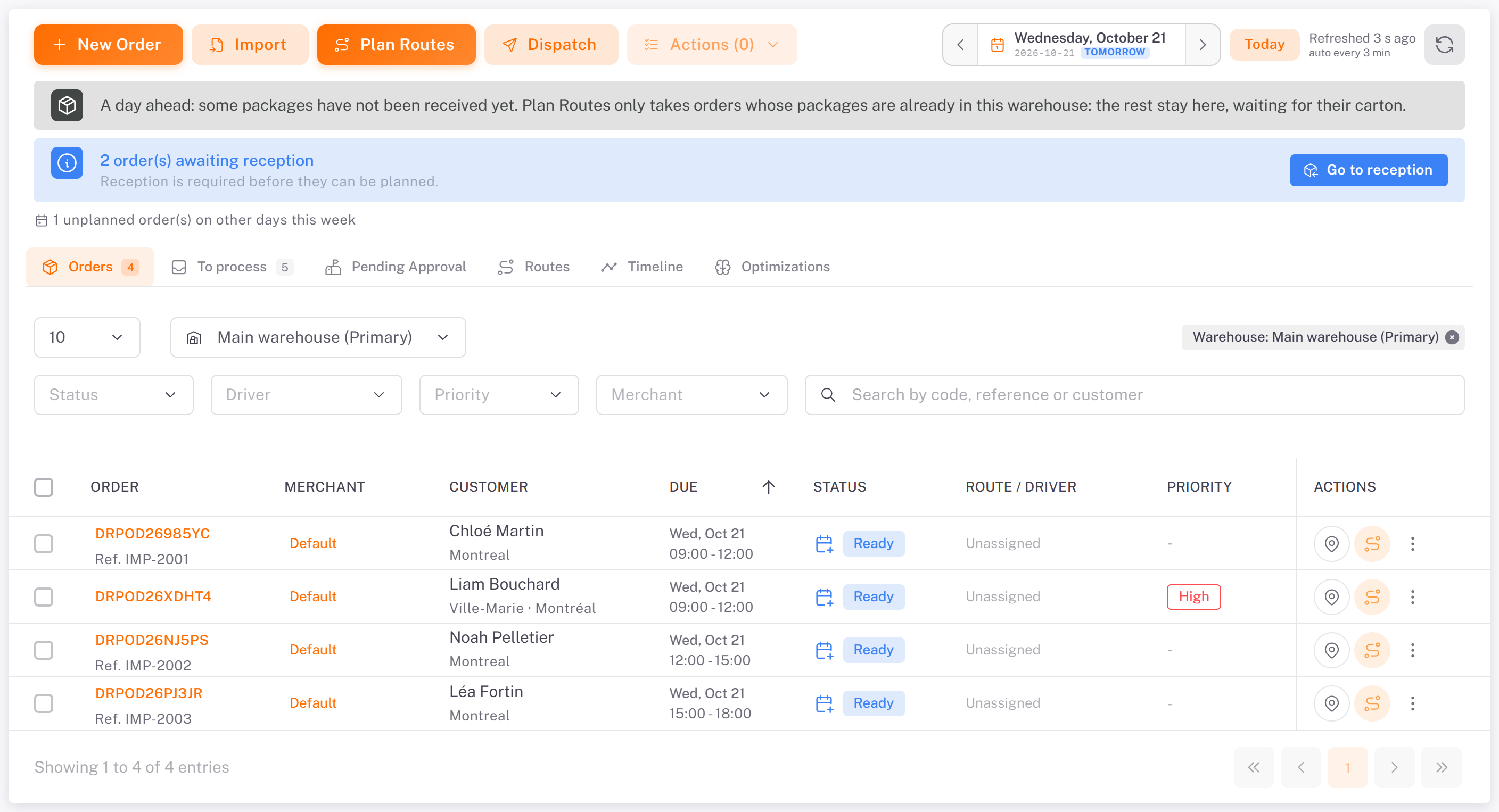Screen dimensions: 1499x812
Task: Switch to the Pending Approval tab
Action: [396, 267]
